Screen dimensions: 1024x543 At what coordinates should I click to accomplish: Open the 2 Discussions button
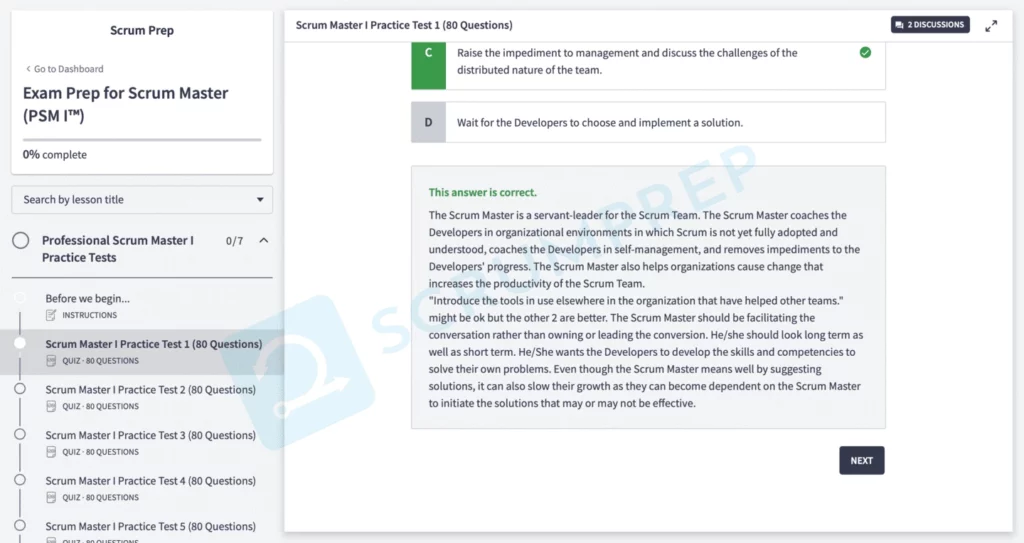(x=930, y=25)
